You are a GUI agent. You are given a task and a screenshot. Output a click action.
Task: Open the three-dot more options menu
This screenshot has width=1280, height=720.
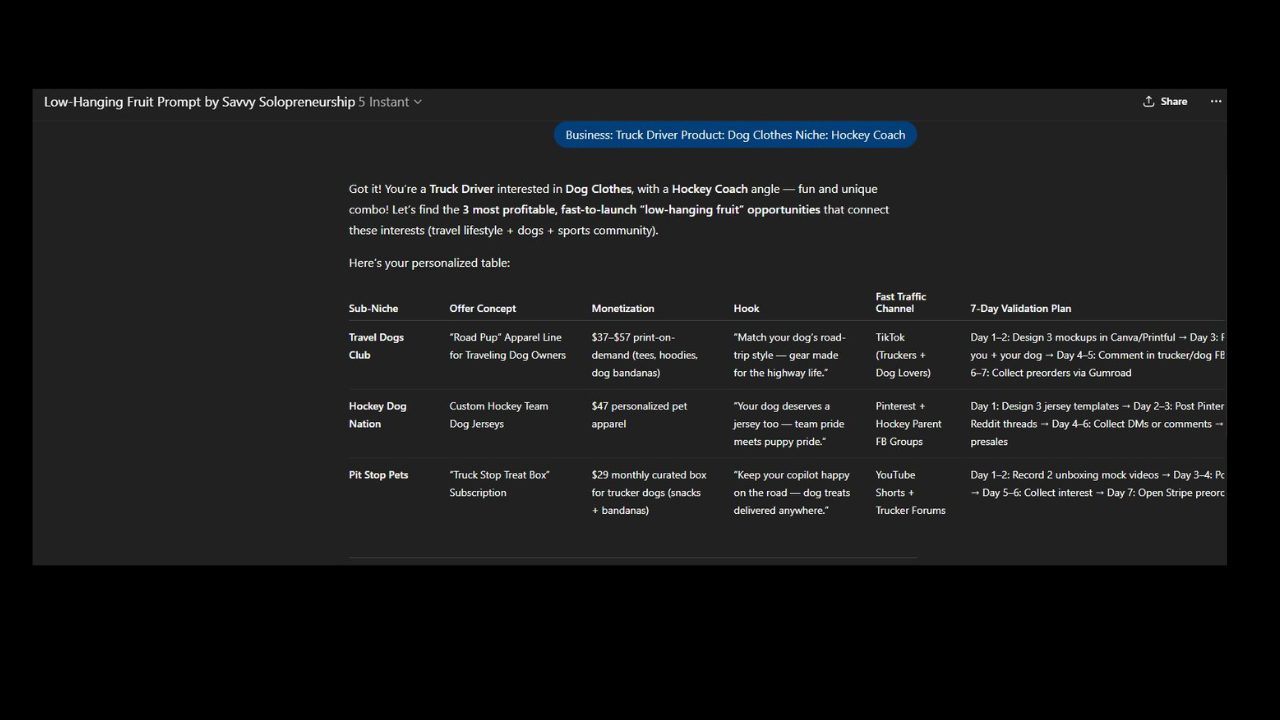tap(1216, 102)
